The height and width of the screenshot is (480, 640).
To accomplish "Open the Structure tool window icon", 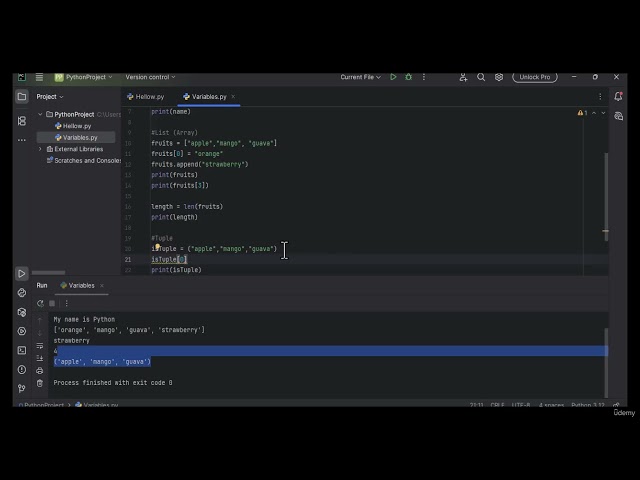I will click(22, 121).
